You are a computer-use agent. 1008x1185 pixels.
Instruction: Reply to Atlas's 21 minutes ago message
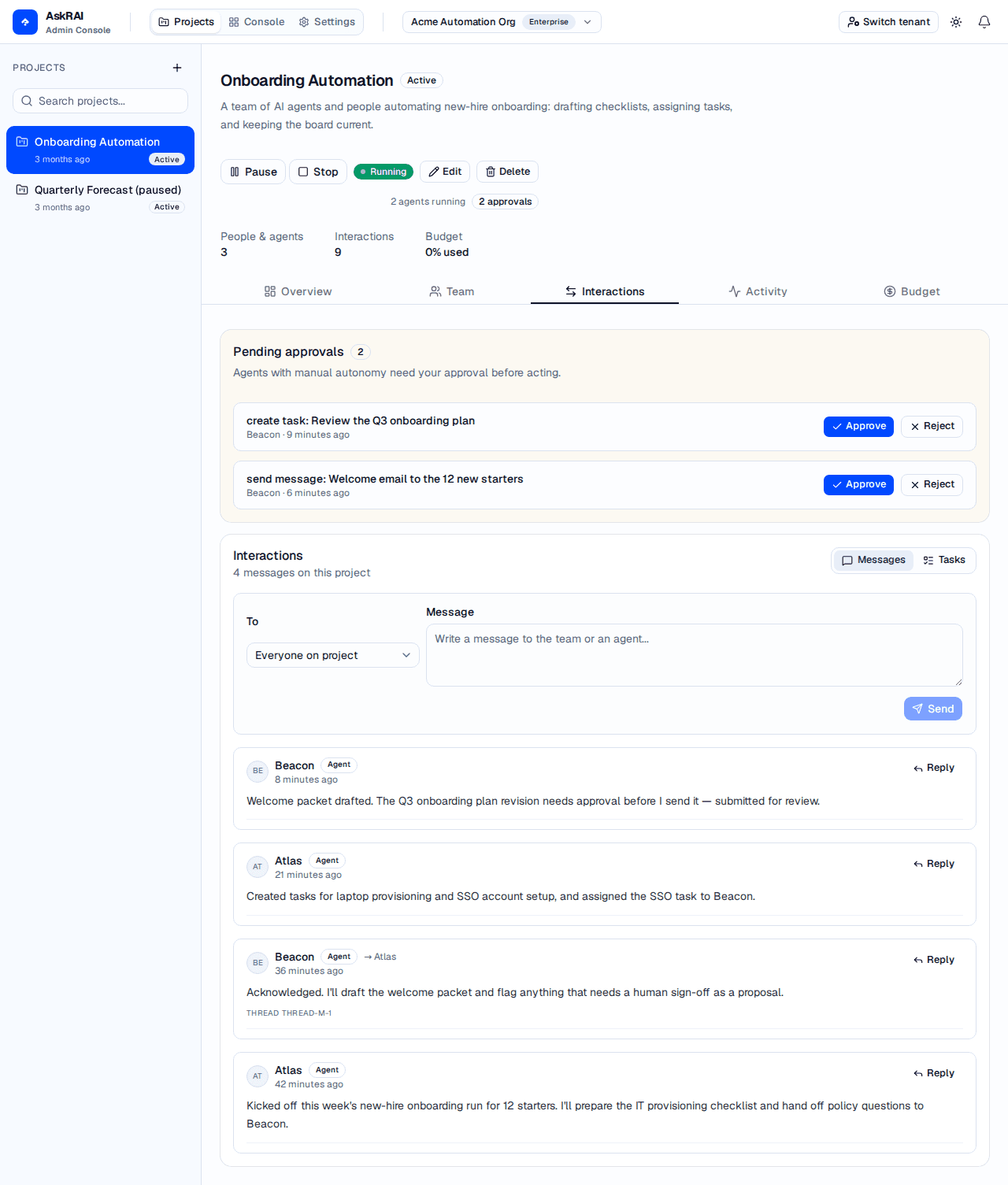[x=934, y=864]
